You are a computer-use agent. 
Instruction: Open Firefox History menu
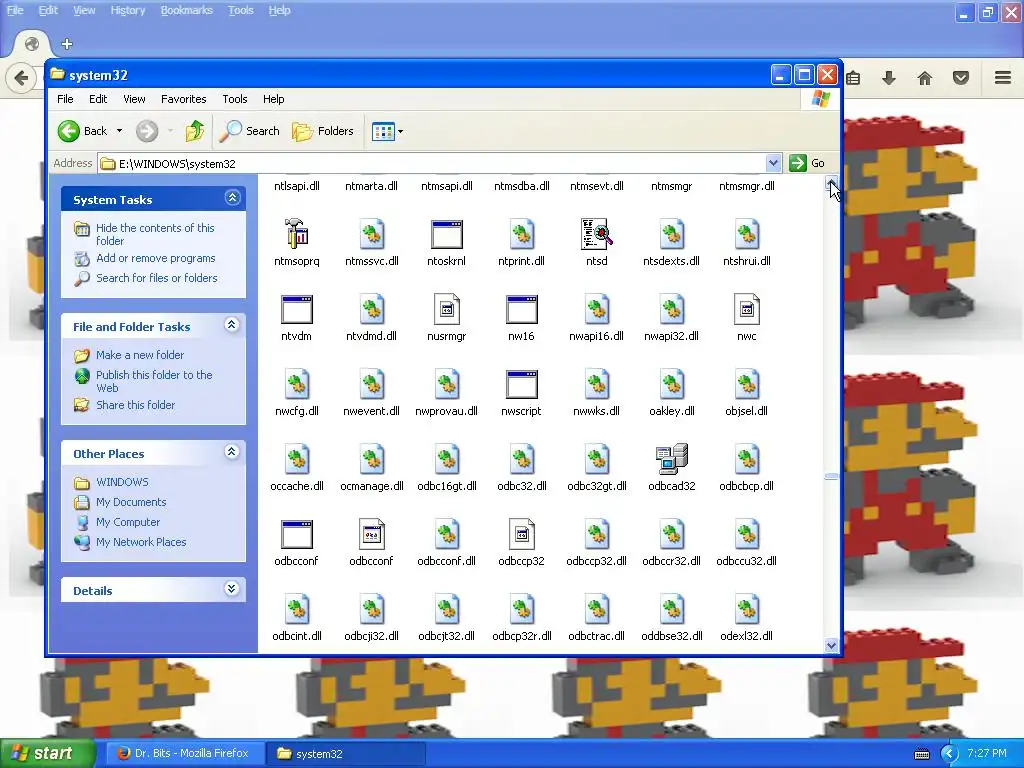127,10
